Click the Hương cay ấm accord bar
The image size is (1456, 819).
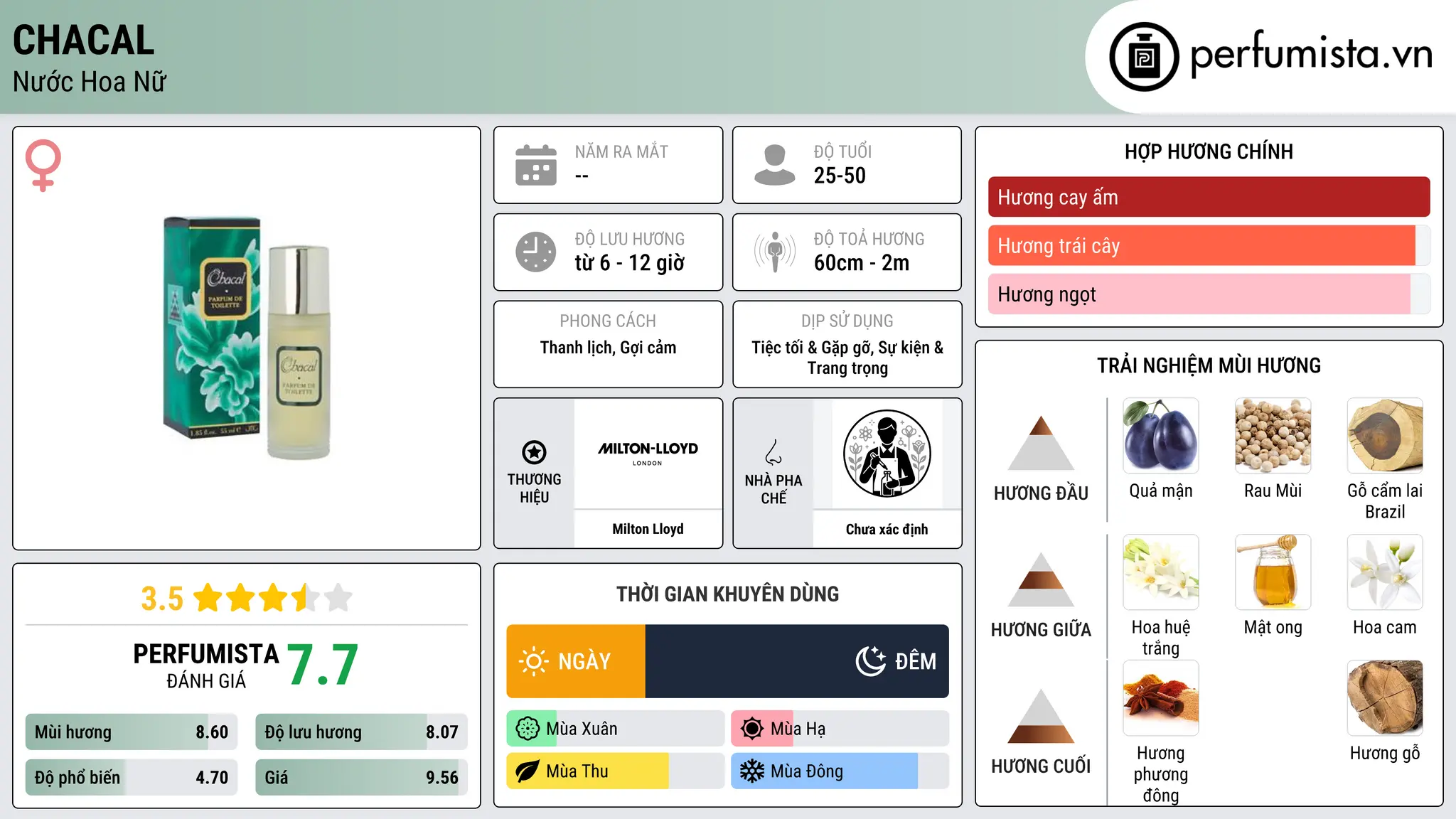tap(1209, 197)
